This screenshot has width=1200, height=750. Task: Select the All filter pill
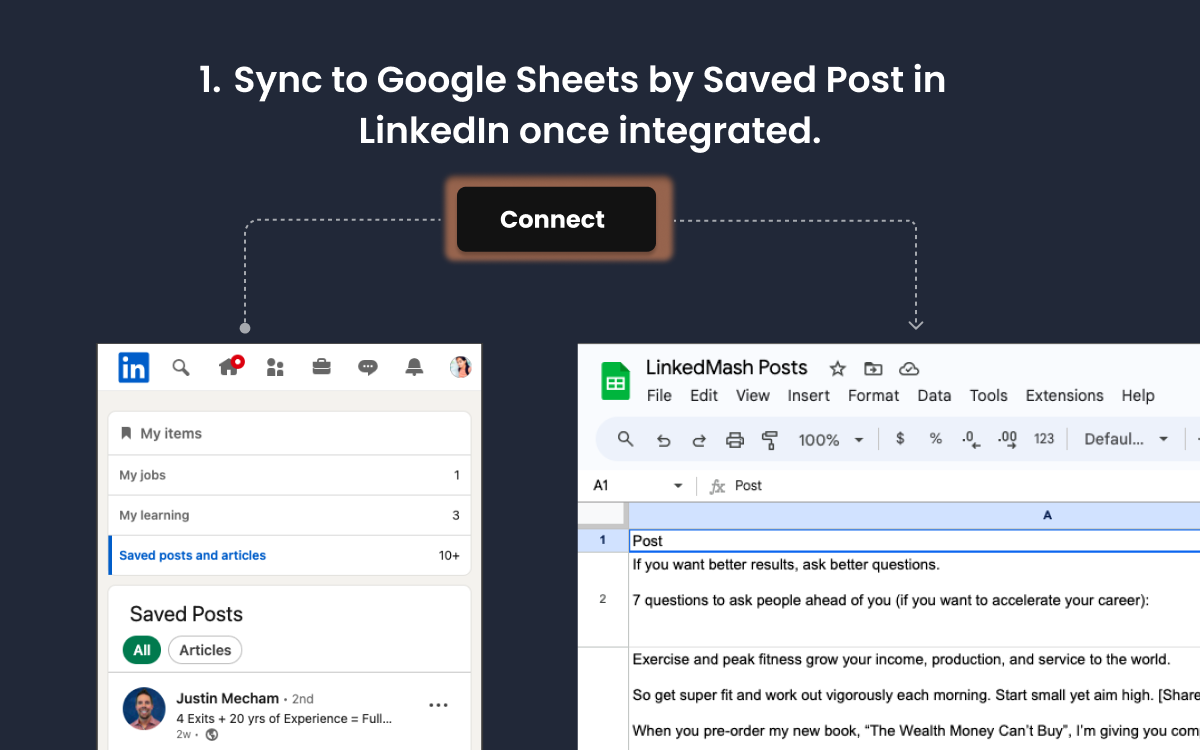click(x=142, y=650)
